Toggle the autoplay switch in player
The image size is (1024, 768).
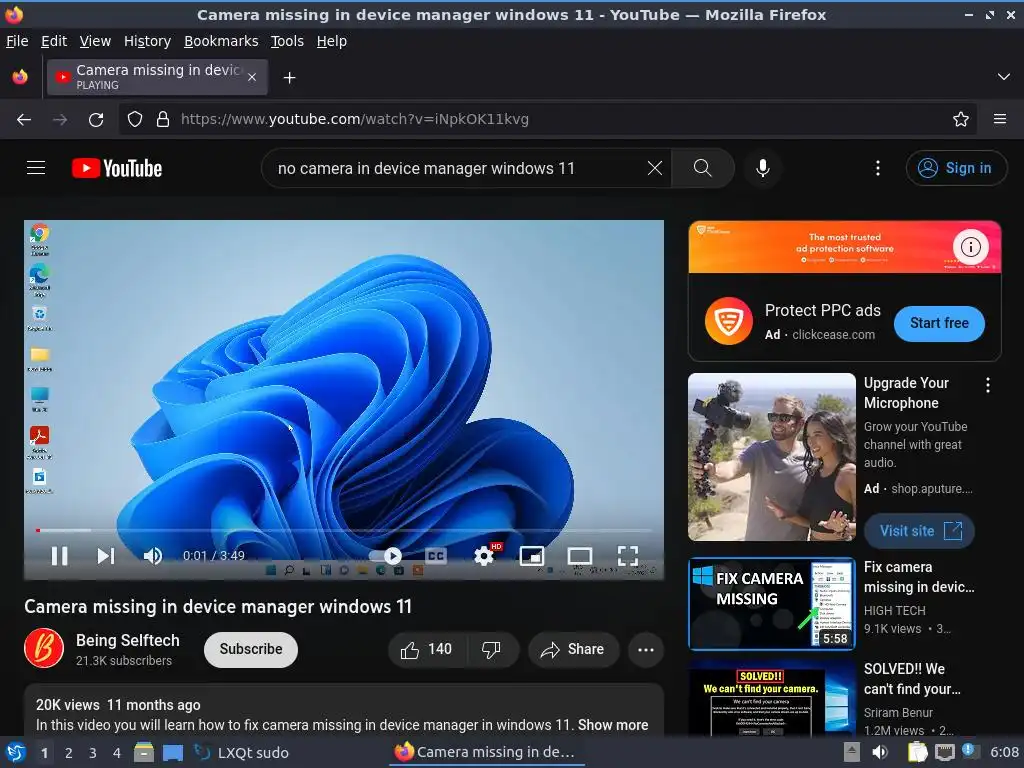[x=385, y=556]
